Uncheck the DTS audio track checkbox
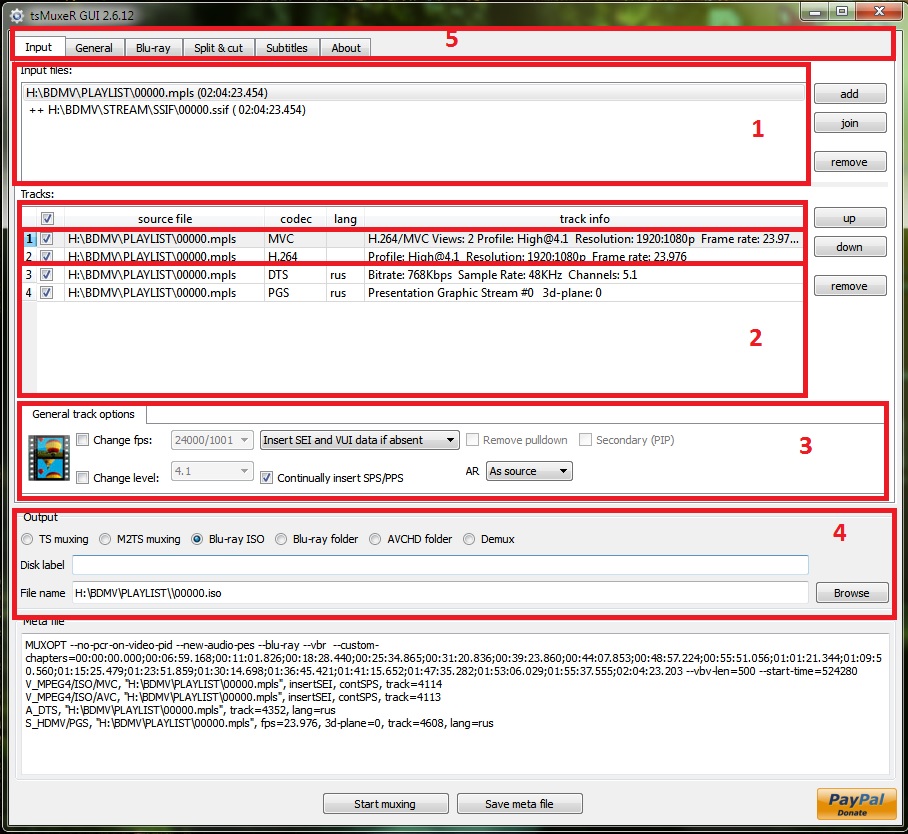The width and height of the screenshot is (908, 834). click(x=47, y=275)
